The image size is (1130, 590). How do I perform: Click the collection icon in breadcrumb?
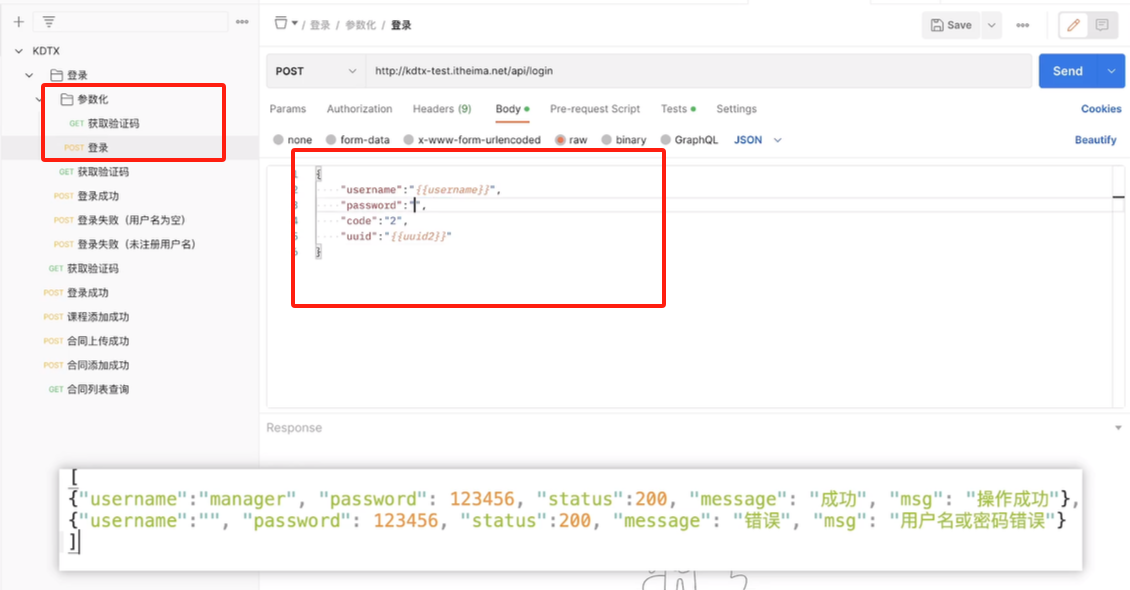(281, 24)
